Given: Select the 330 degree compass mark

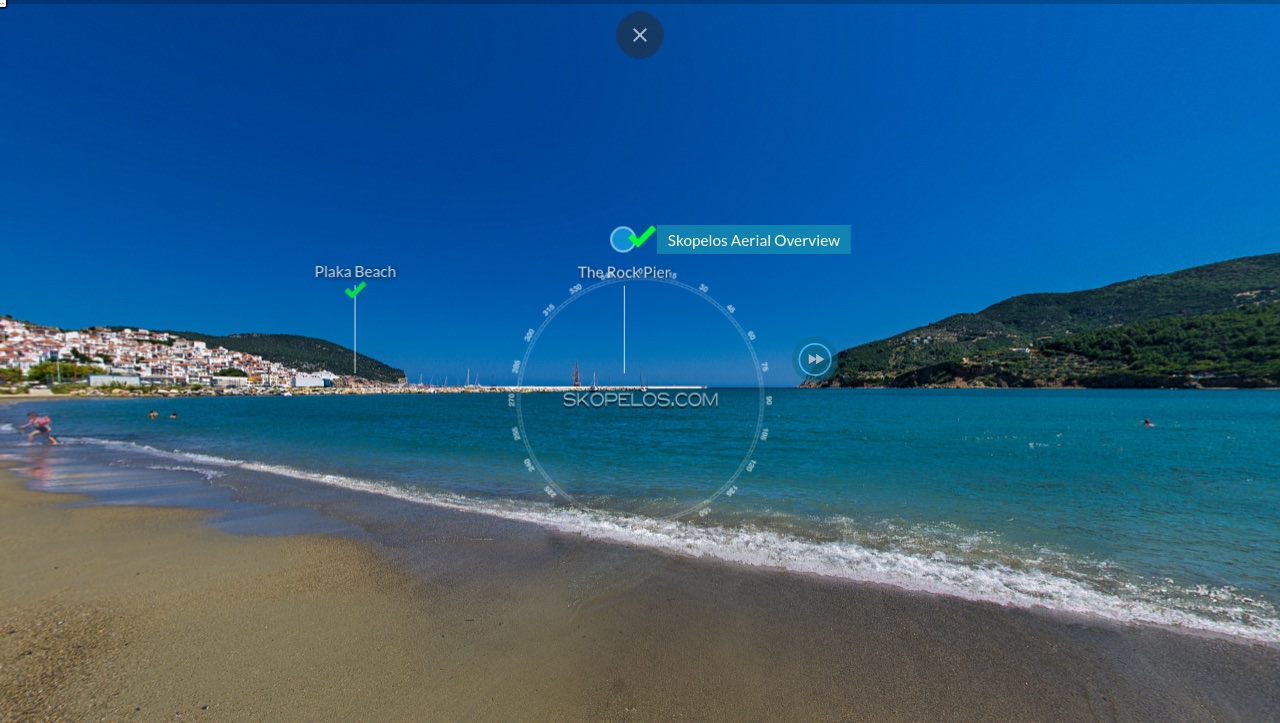Looking at the screenshot, I should tap(575, 289).
